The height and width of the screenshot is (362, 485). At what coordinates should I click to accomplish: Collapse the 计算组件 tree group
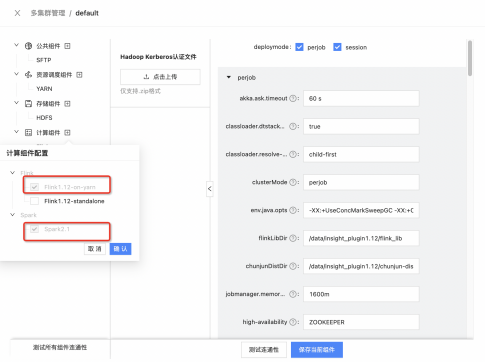click(x=16, y=132)
